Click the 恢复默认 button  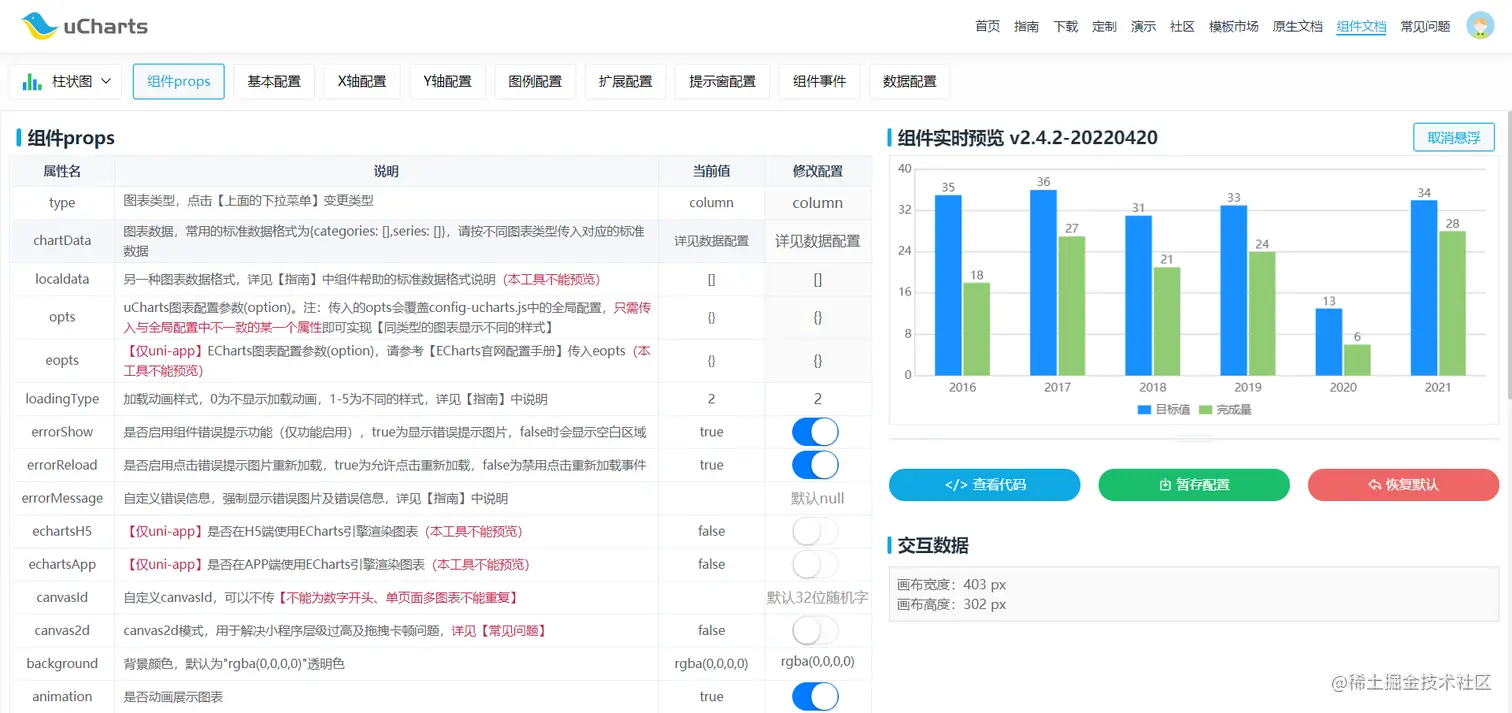[1403, 485]
